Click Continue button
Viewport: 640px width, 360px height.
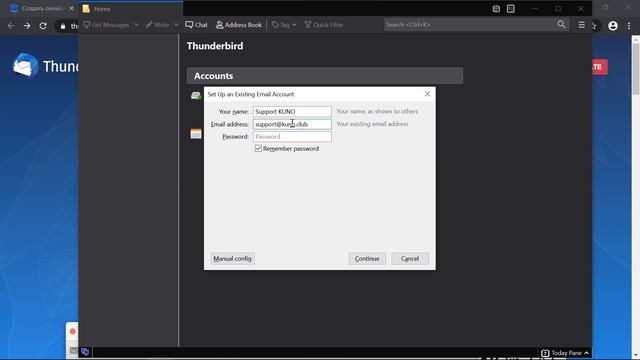[x=367, y=259]
